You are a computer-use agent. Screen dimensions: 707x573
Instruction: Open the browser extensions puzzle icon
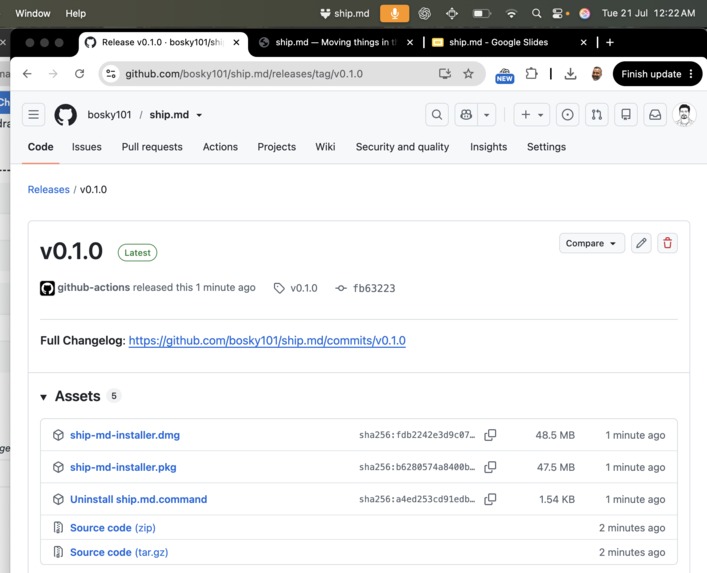(532, 73)
